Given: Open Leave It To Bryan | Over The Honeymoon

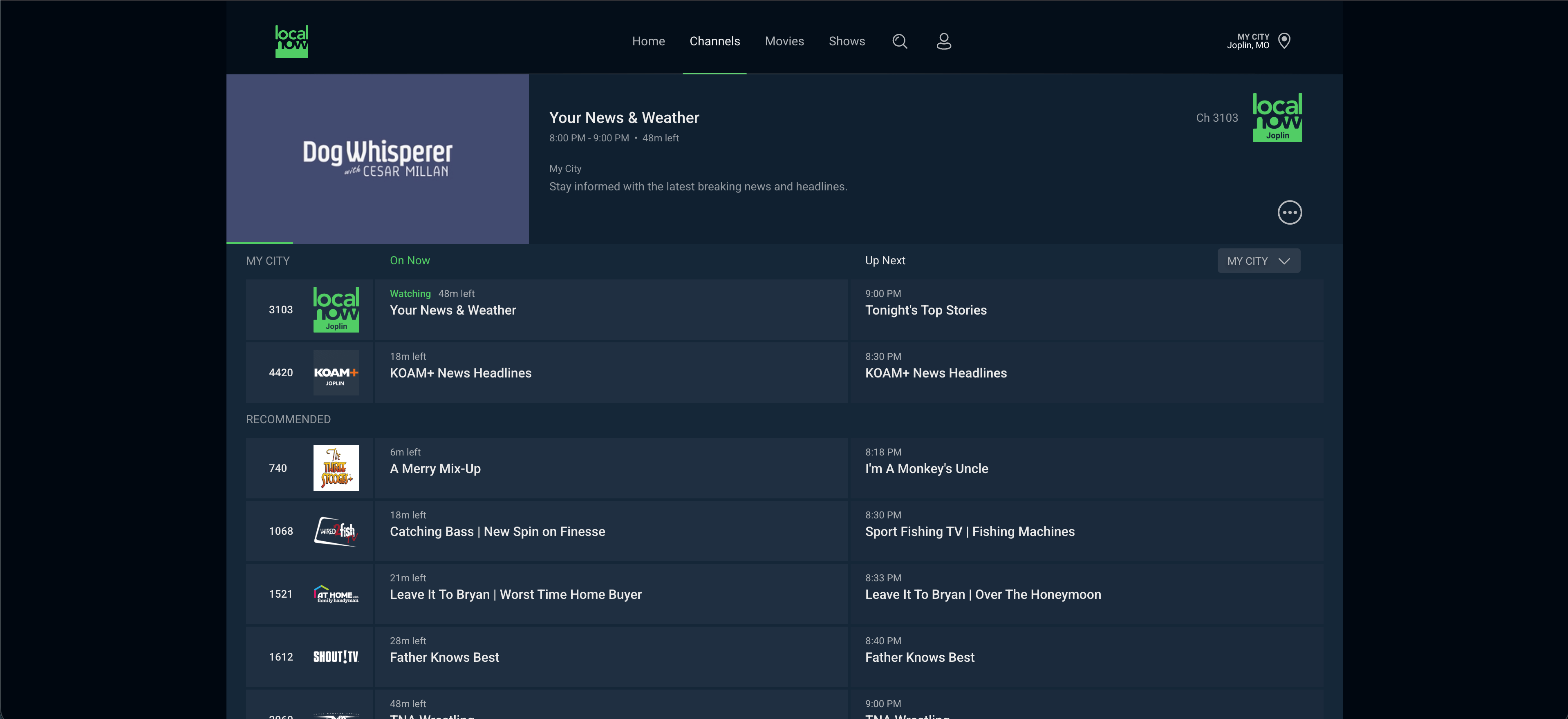Looking at the screenshot, I should coord(1086,594).
